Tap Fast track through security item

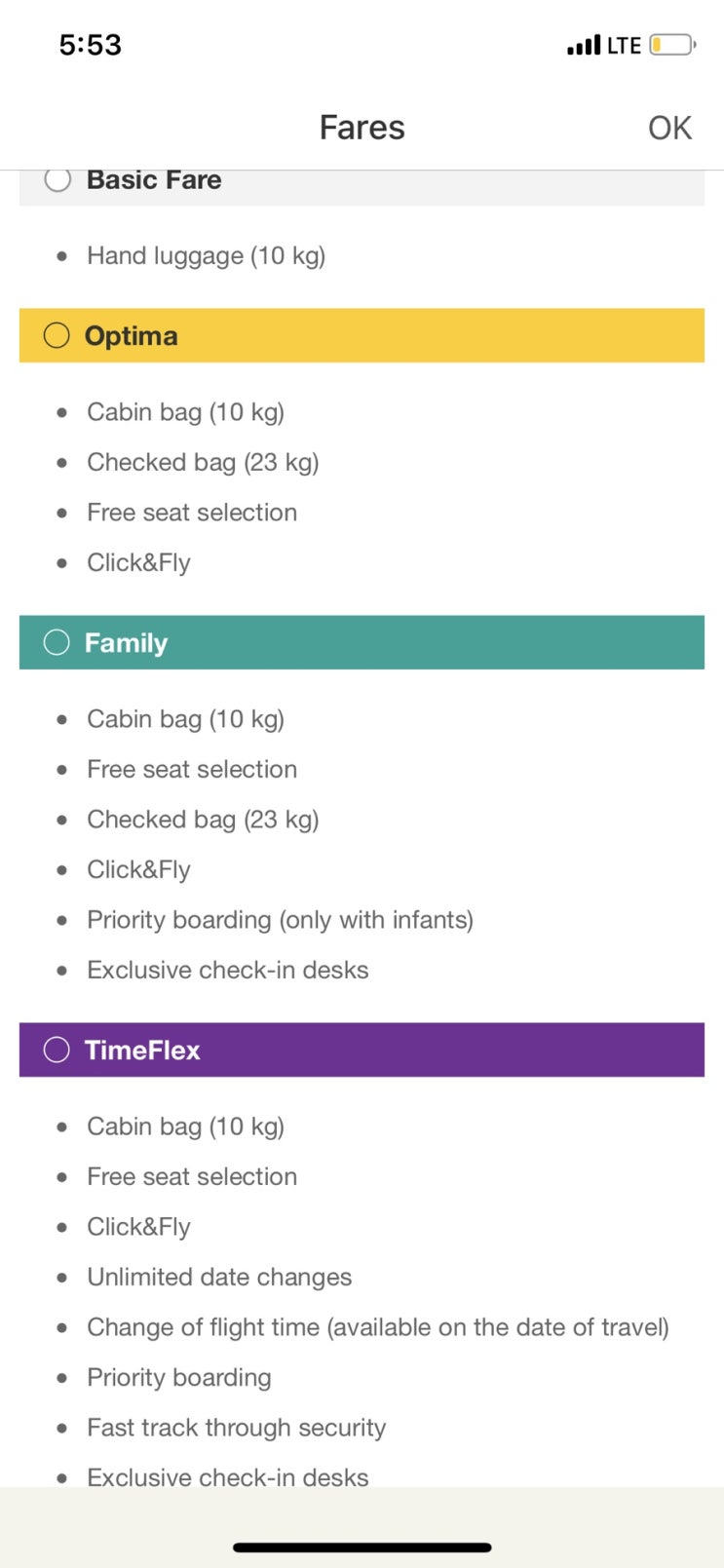tap(236, 1428)
